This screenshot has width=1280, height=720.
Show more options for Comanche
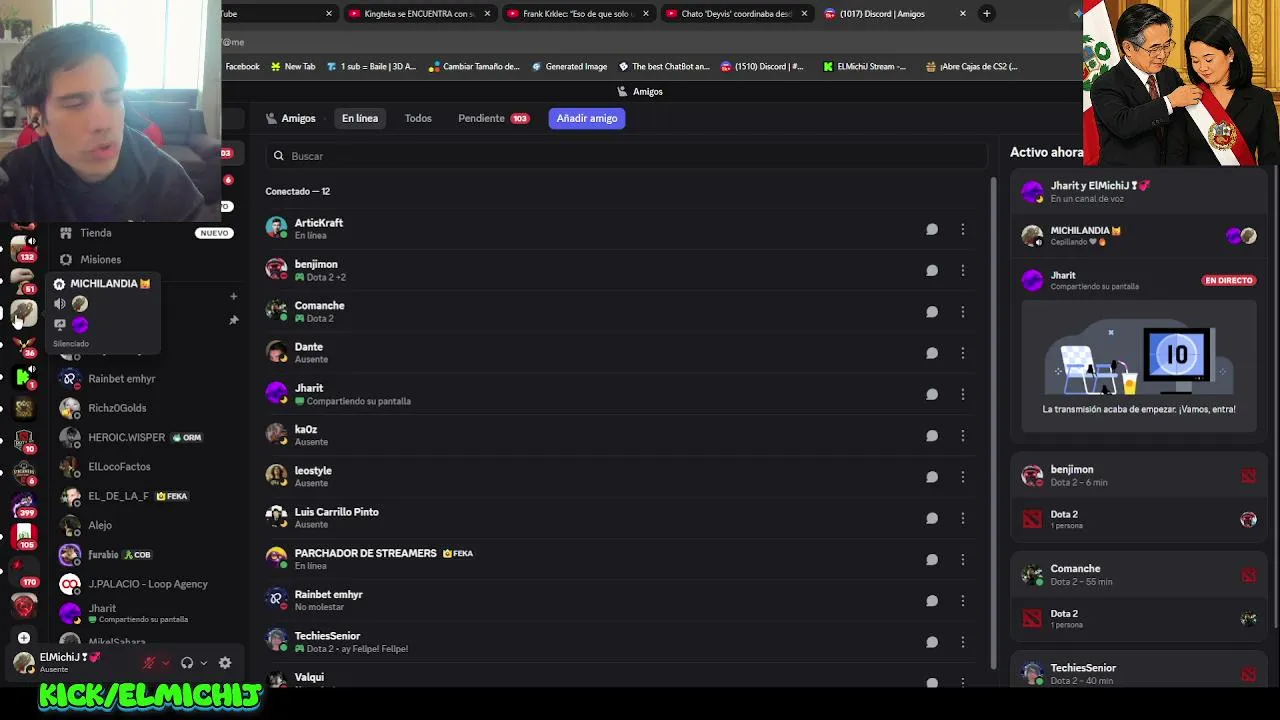coord(963,312)
